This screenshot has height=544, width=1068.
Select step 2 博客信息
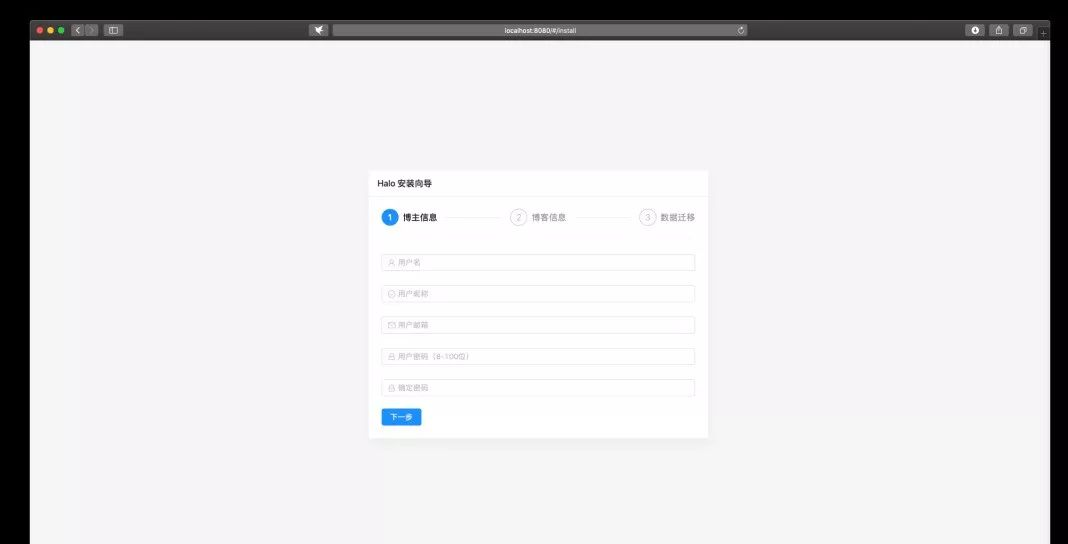point(538,217)
